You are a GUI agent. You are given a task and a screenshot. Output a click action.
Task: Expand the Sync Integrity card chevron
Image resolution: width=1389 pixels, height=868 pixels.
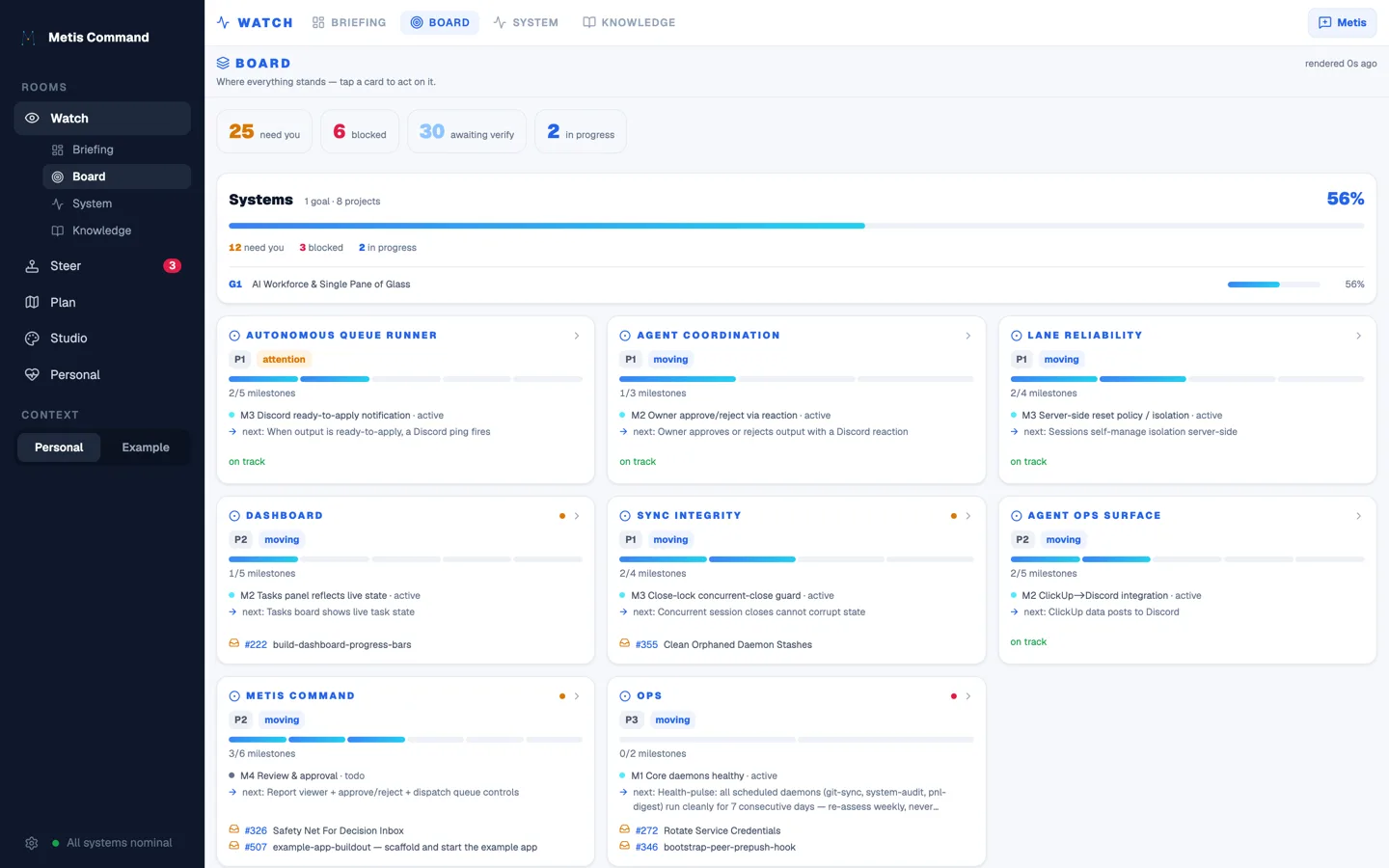(x=968, y=516)
